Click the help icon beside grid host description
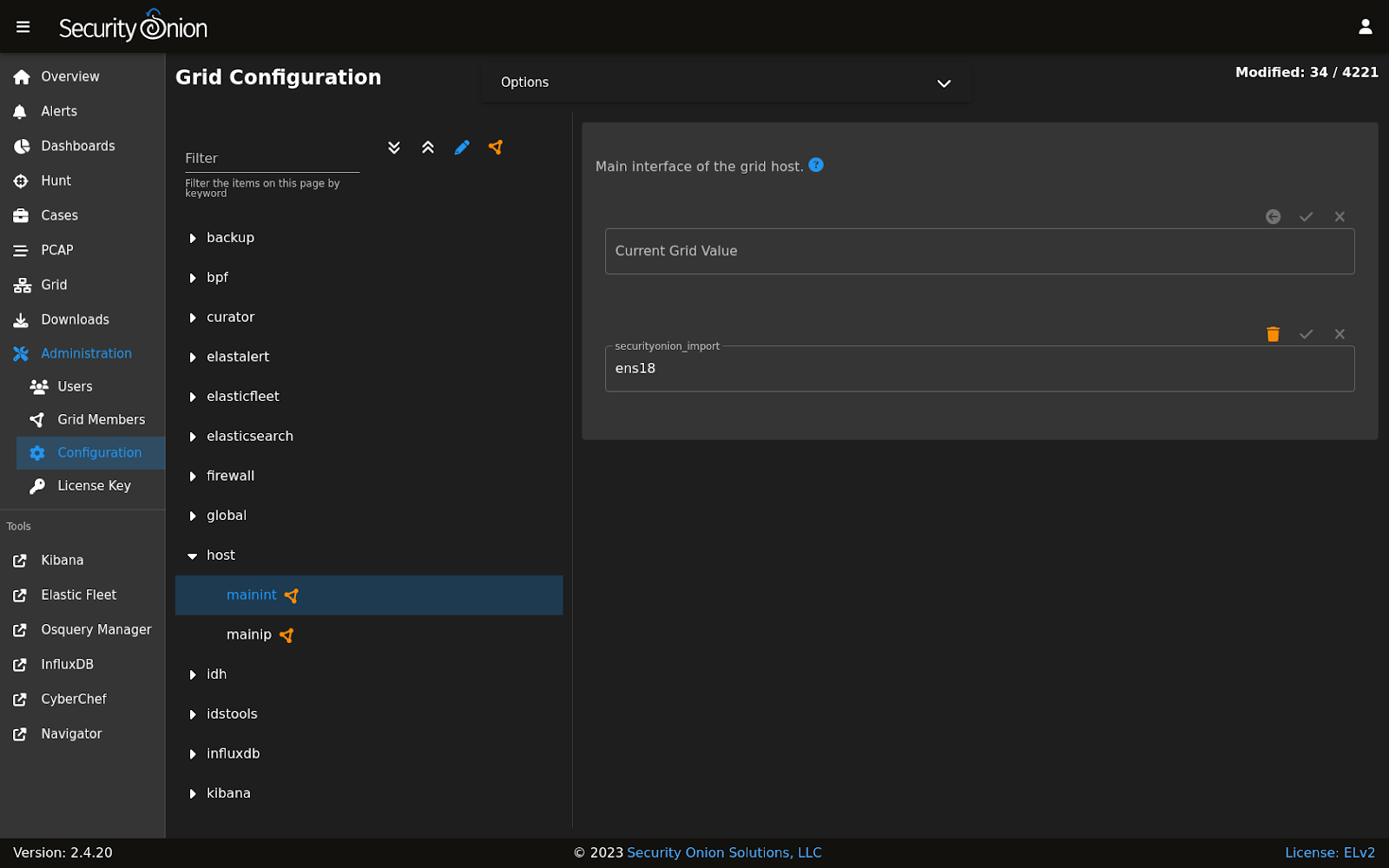The height and width of the screenshot is (868, 1389). (816, 165)
